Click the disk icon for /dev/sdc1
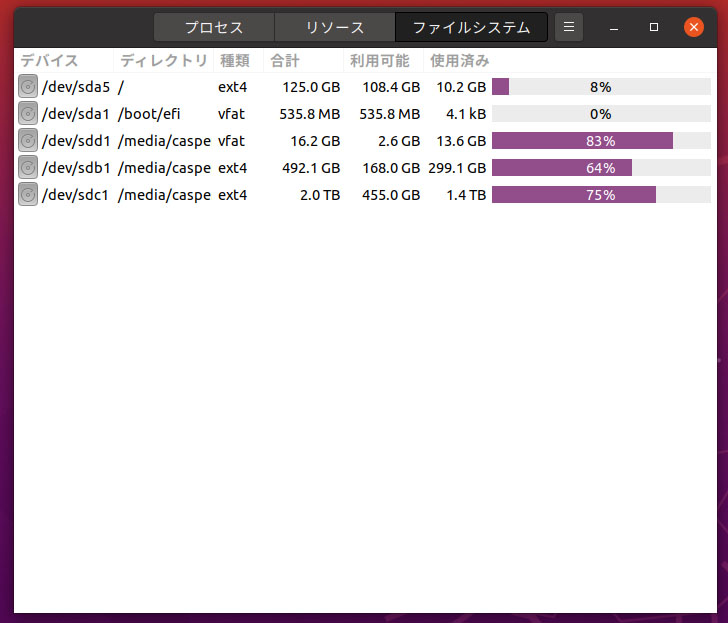 pyautogui.click(x=28, y=195)
